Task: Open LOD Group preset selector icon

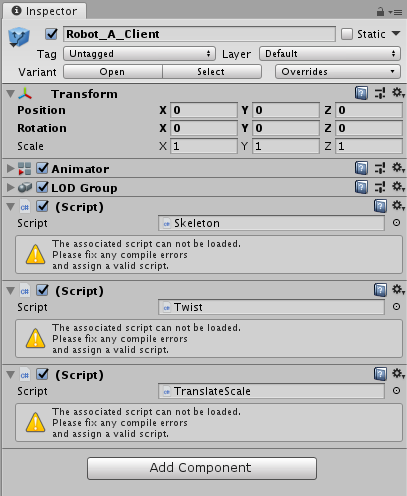Action: coord(380,187)
